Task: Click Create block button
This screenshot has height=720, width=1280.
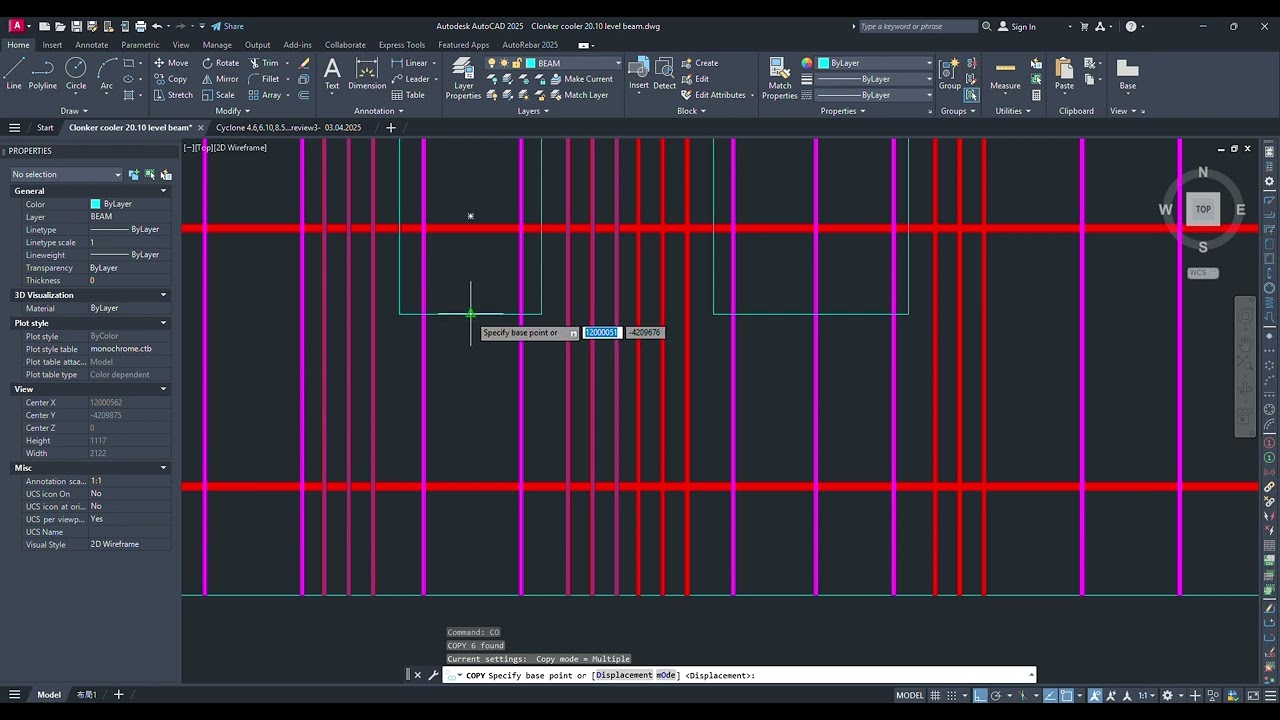Action: [x=699, y=63]
